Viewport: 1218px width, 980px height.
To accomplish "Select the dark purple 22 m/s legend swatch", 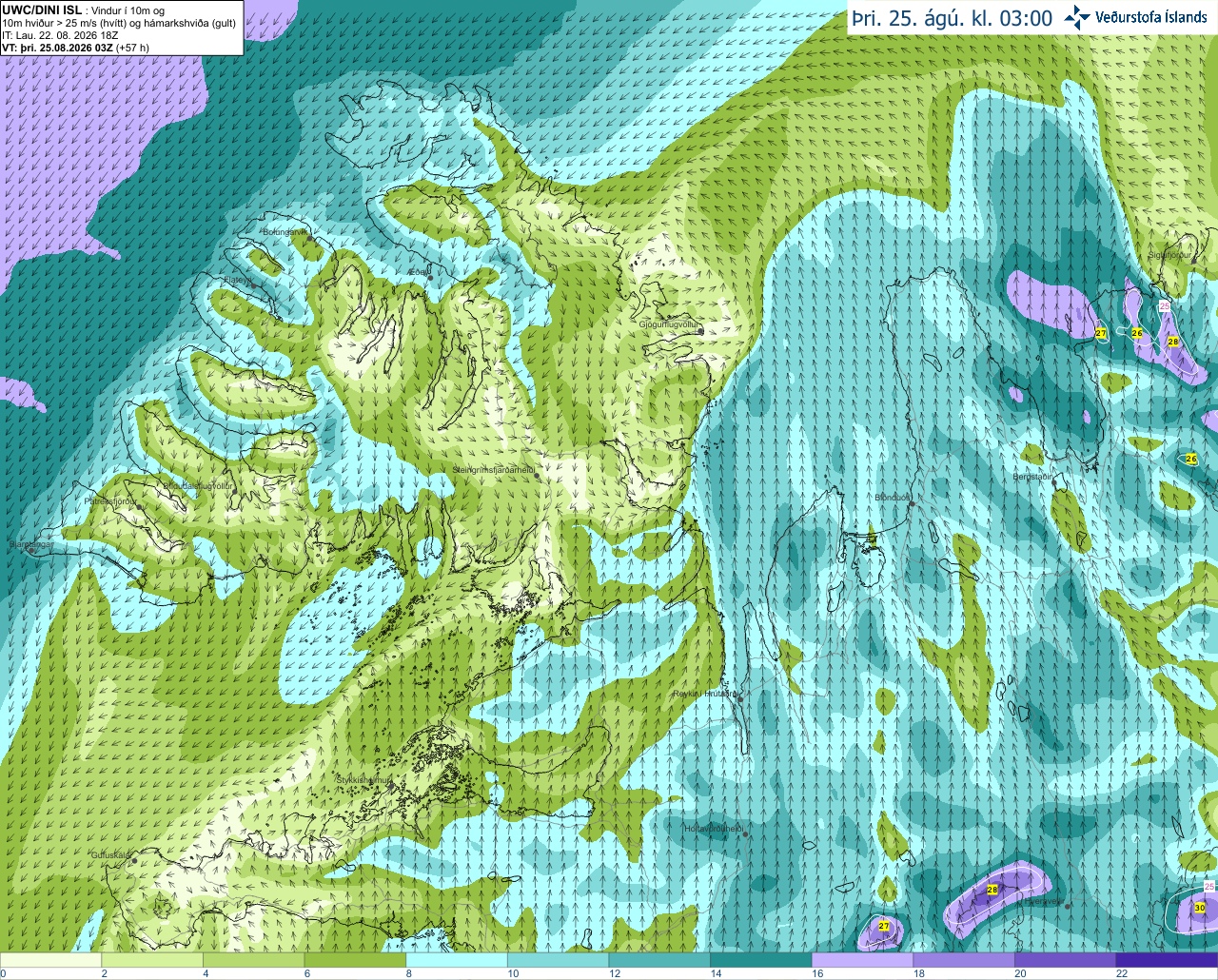I will point(1167,960).
